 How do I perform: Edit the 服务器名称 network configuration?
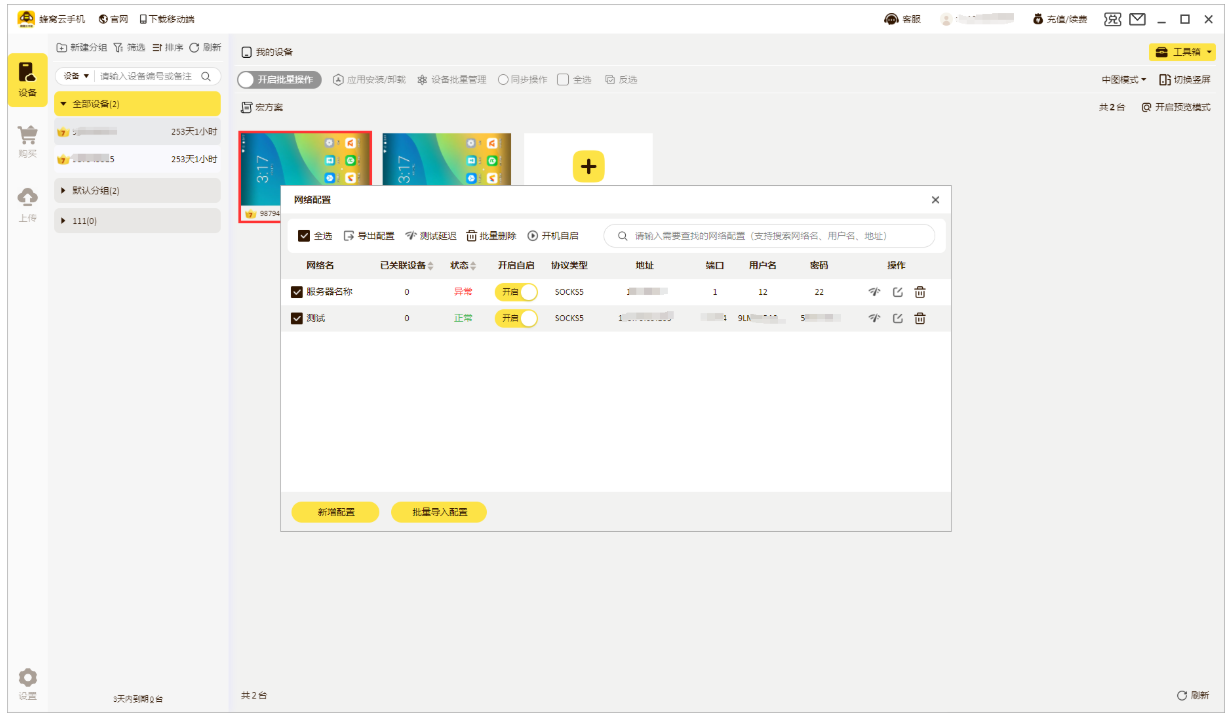click(x=897, y=292)
